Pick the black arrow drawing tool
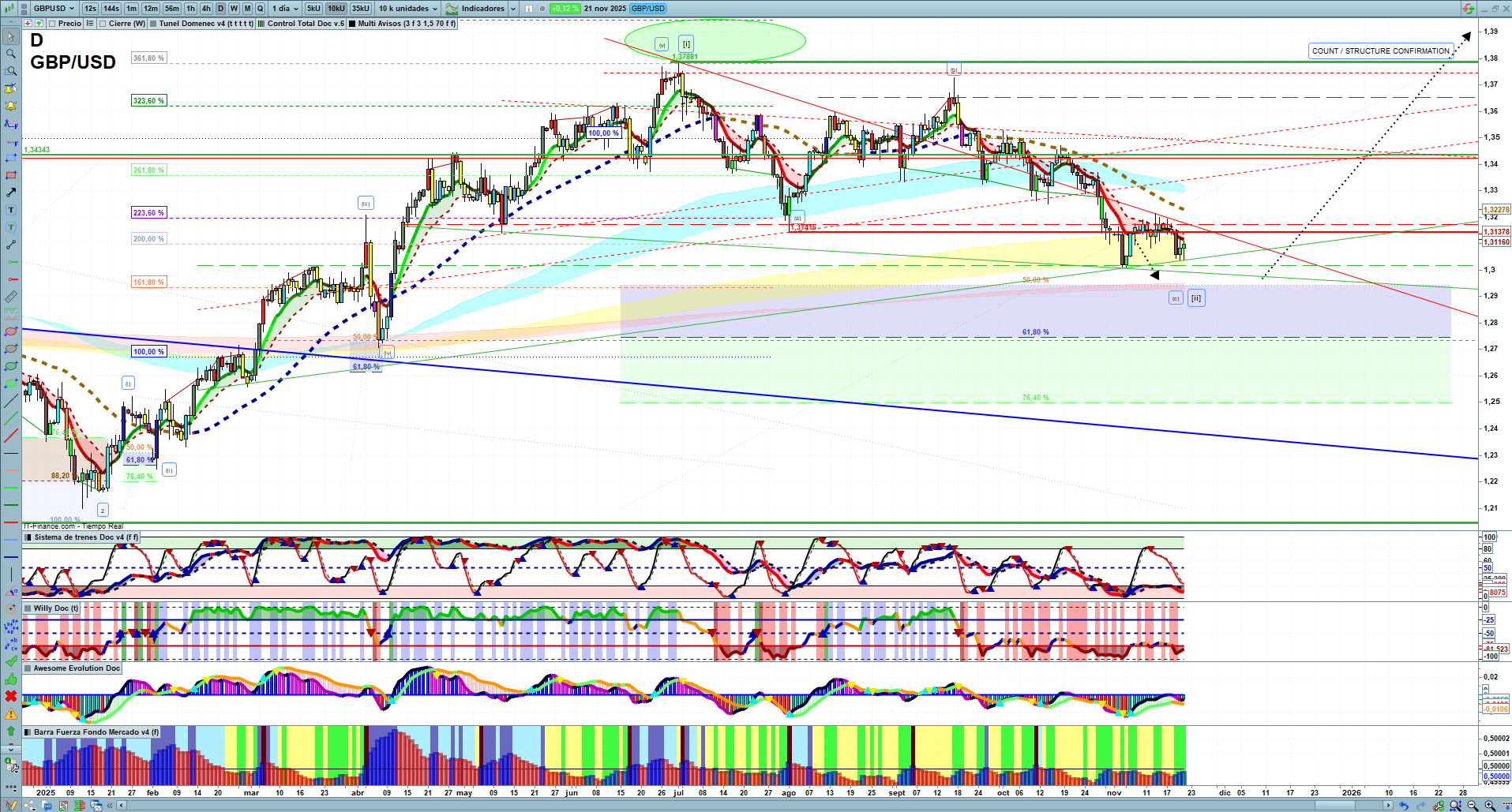The width and height of the screenshot is (1512, 812). pyautogui.click(x=11, y=193)
